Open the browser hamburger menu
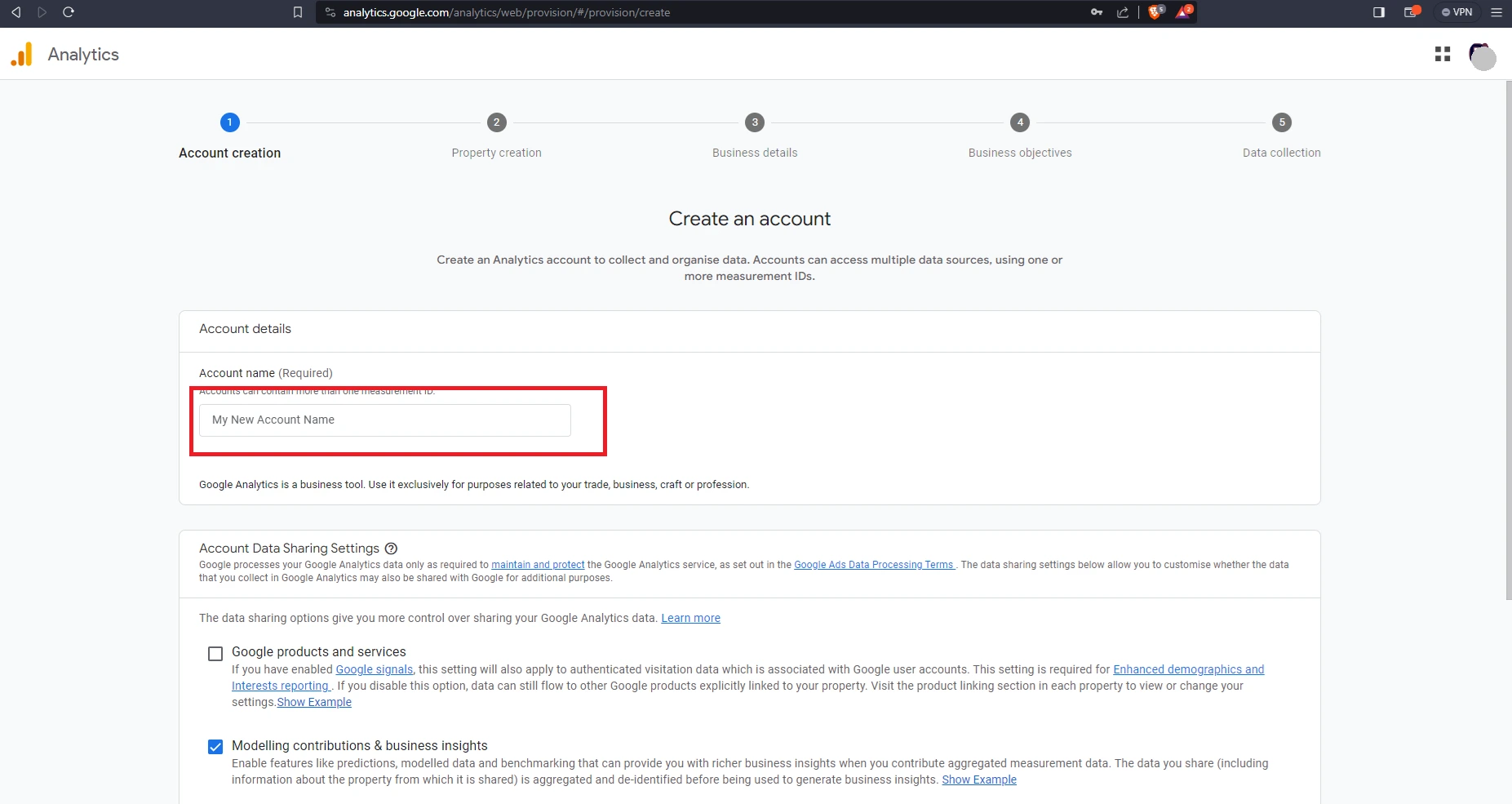1512x804 pixels. pos(1496,12)
